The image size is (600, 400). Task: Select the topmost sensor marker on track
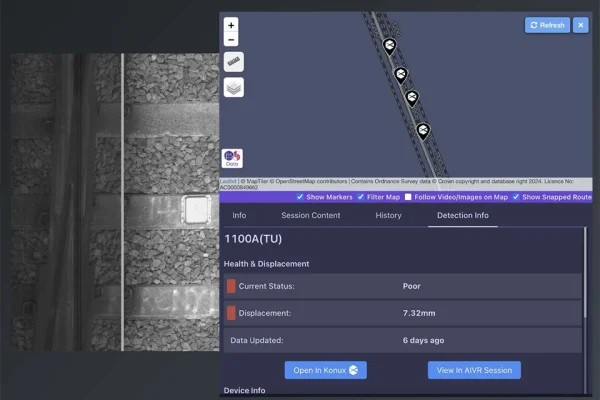point(389,46)
